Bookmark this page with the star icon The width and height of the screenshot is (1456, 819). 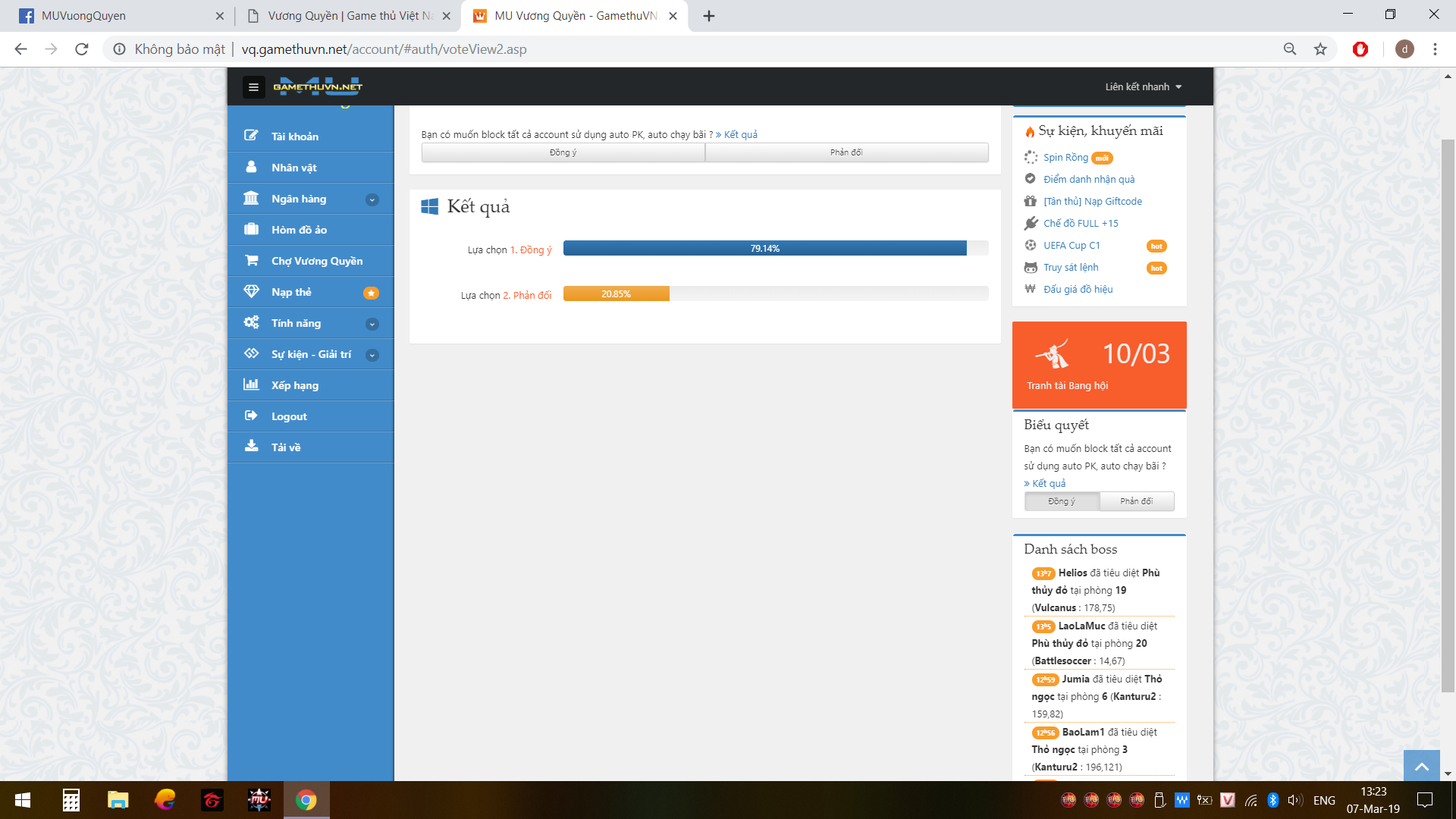pyautogui.click(x=1320, y=49)
